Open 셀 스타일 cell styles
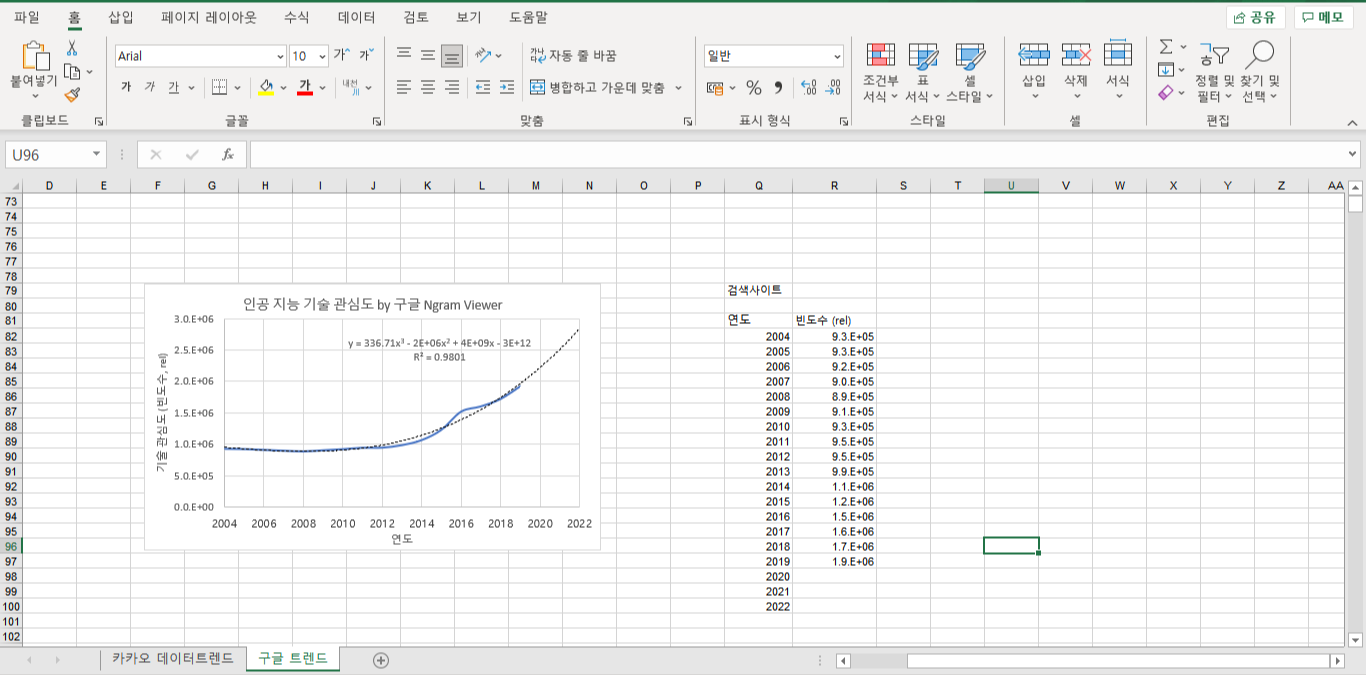 point(970,72)
